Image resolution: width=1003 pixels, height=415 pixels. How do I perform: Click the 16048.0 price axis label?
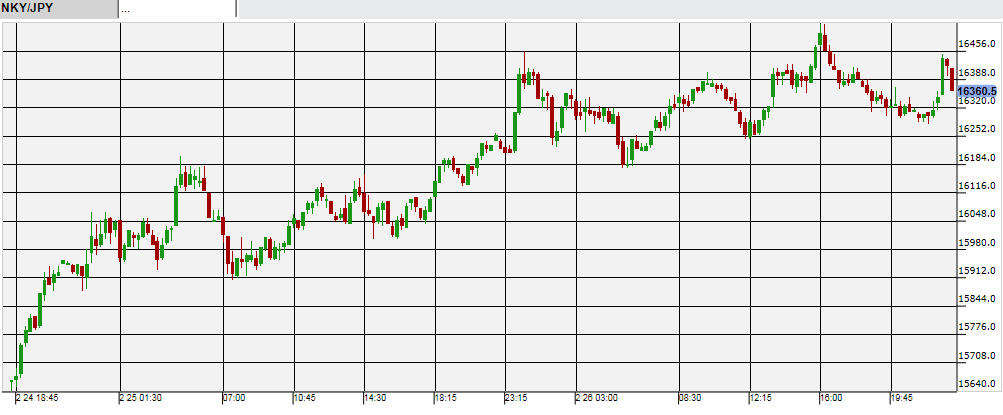point(977,214)
